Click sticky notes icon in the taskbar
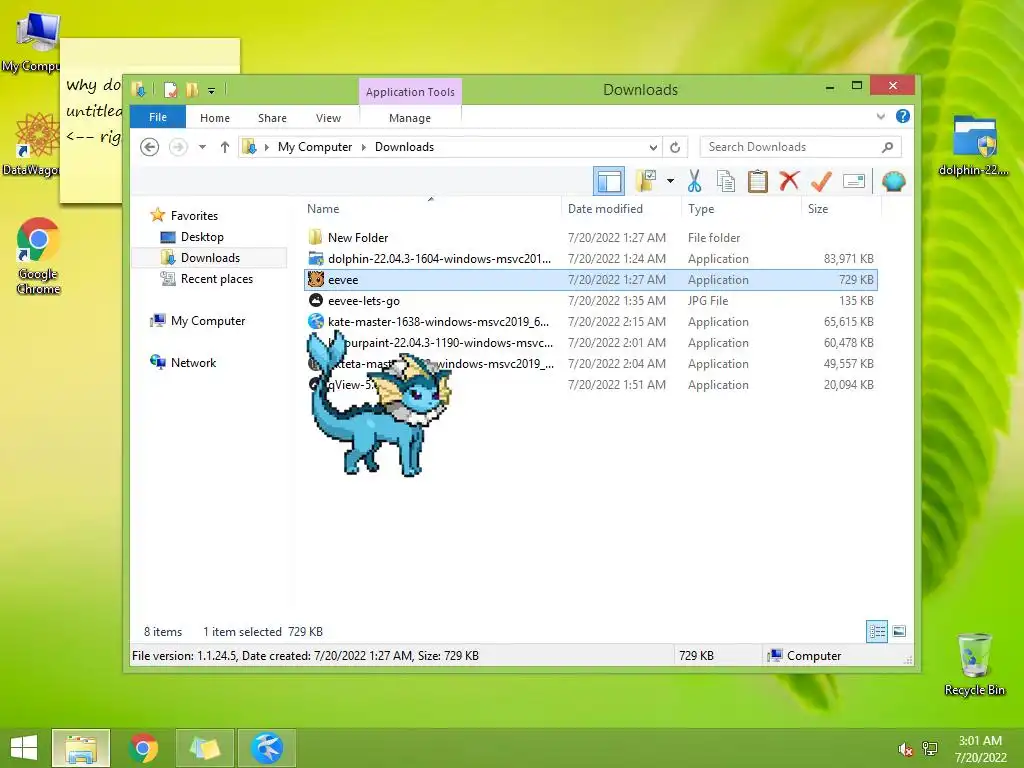This screenshot has height=768, width=1024. (204, 748)
